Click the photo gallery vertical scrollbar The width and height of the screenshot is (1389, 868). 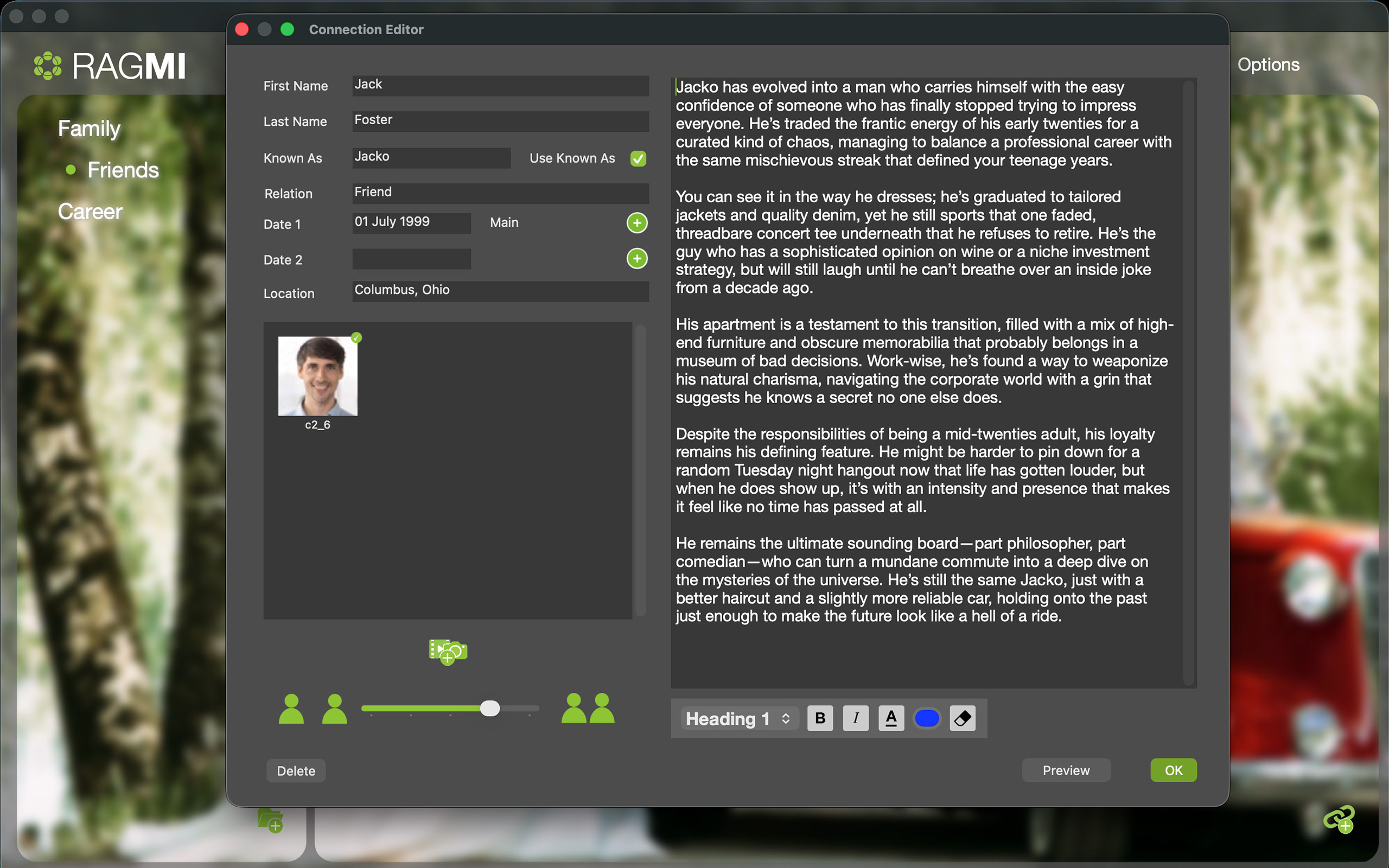pyautogui.click(x=641, y=470)
